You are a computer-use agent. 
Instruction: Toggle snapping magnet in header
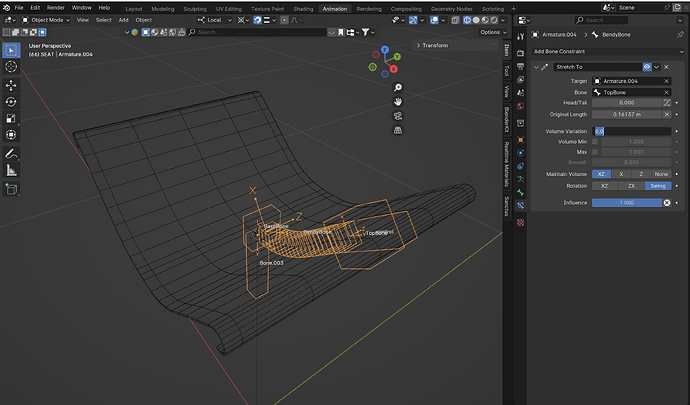click(257, 20)
